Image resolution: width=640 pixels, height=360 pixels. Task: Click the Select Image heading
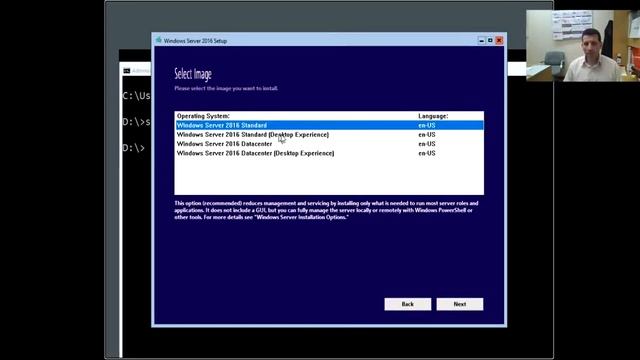tap(193, 74)
